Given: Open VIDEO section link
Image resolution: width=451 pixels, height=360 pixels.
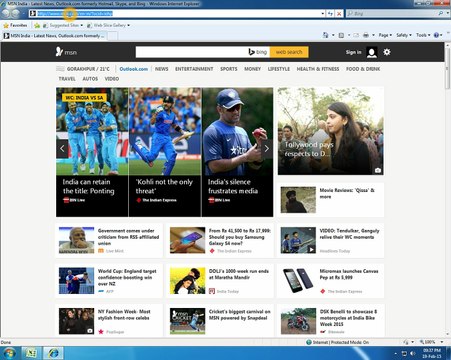Looking at the screenshot, I should (112, 79).
